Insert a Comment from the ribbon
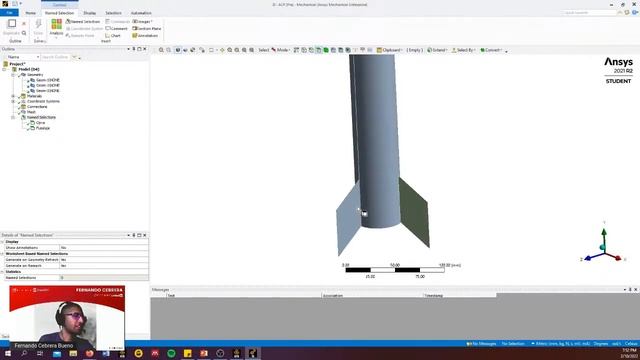Screen dimensions: 640x360 pyautogui.click(x=117, y=29)
